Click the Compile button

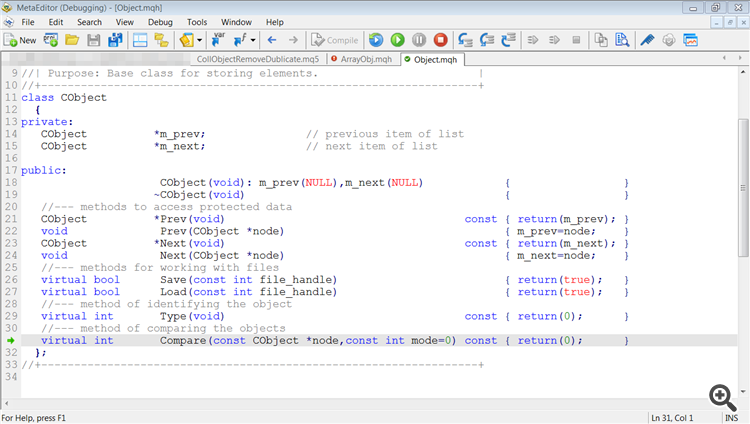pos(334,40)
